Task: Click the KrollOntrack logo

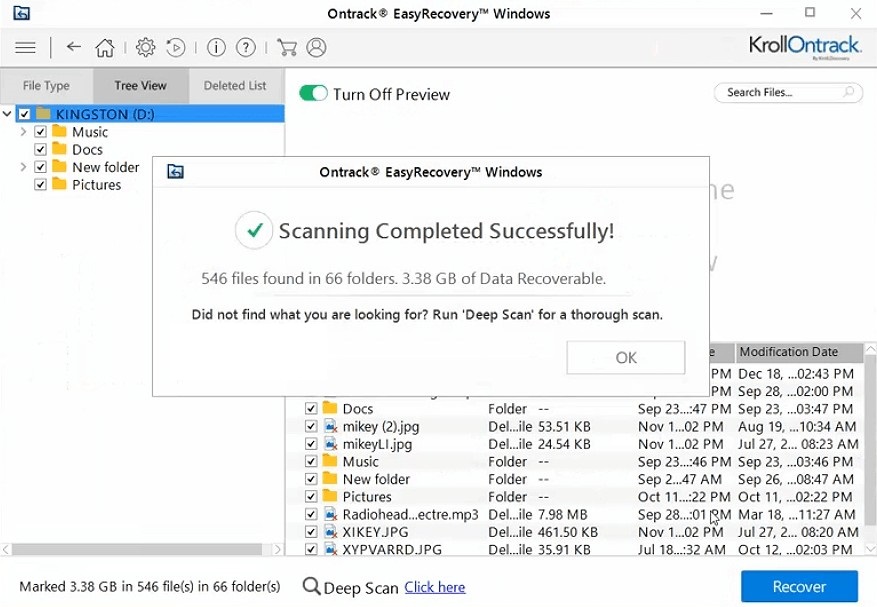Action: (x=805, y=47)
